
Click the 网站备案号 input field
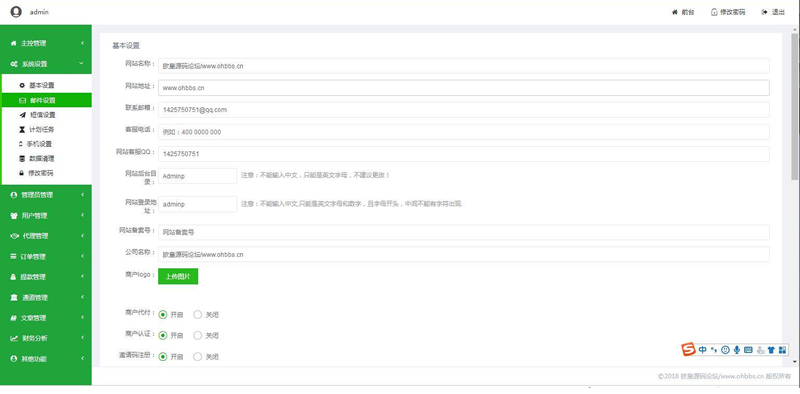click(464, 232)
